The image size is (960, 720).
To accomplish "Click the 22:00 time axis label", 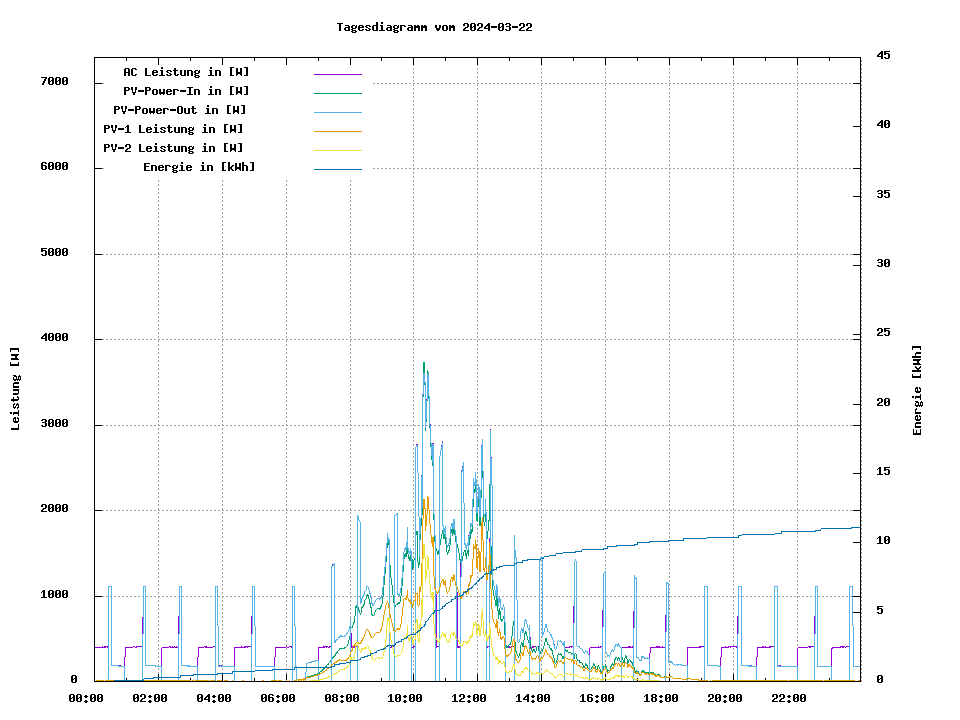I will click(x=789, y=698).
